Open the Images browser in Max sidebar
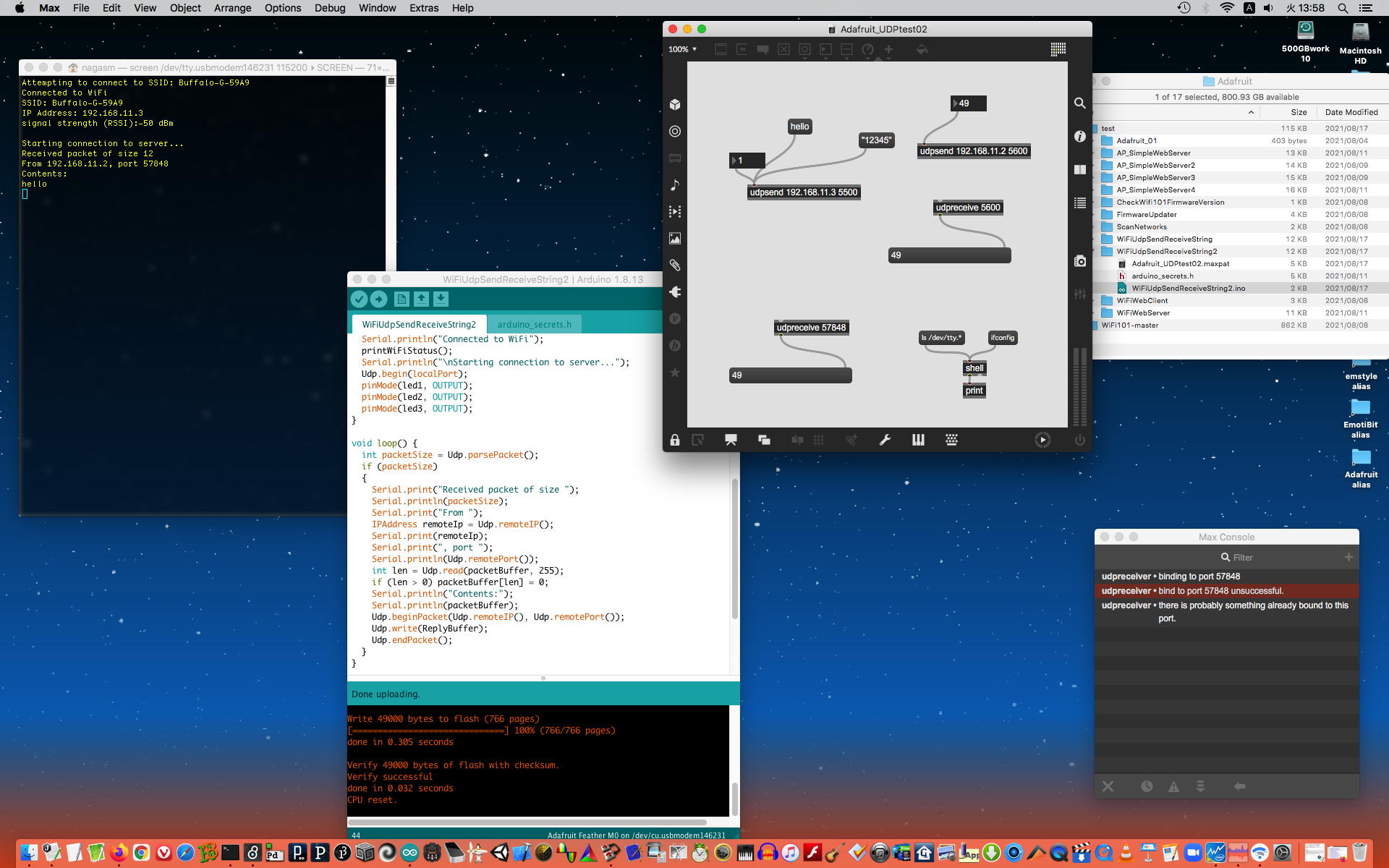The image size is (1389, 868). click(674, 239)
